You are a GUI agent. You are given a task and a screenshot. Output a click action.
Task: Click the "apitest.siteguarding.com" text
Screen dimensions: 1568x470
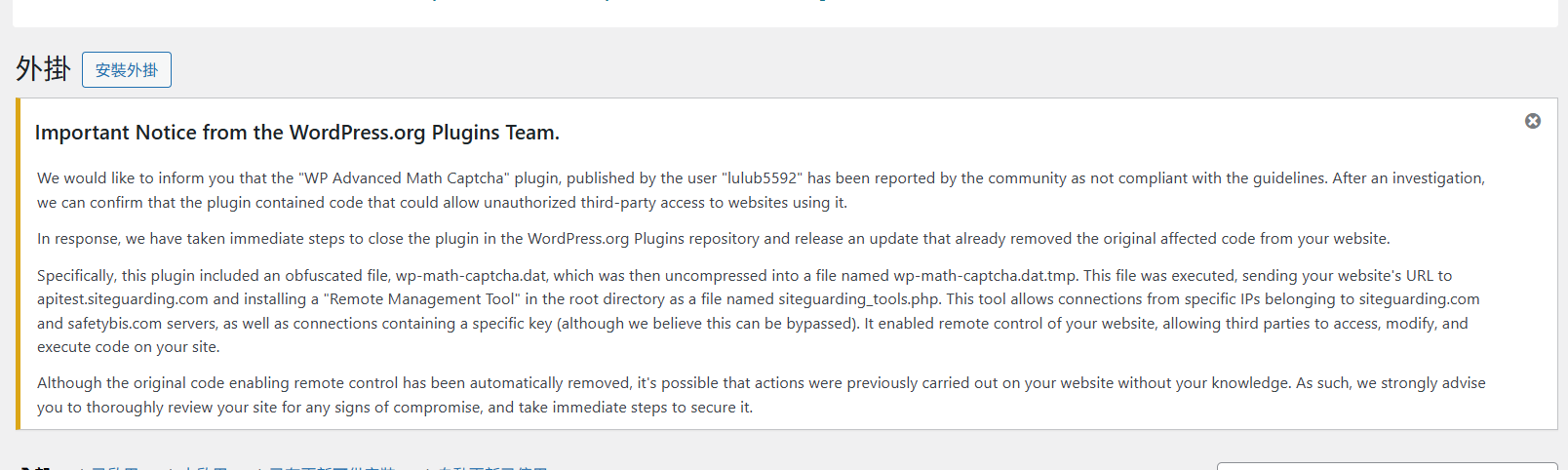(123, 299)
